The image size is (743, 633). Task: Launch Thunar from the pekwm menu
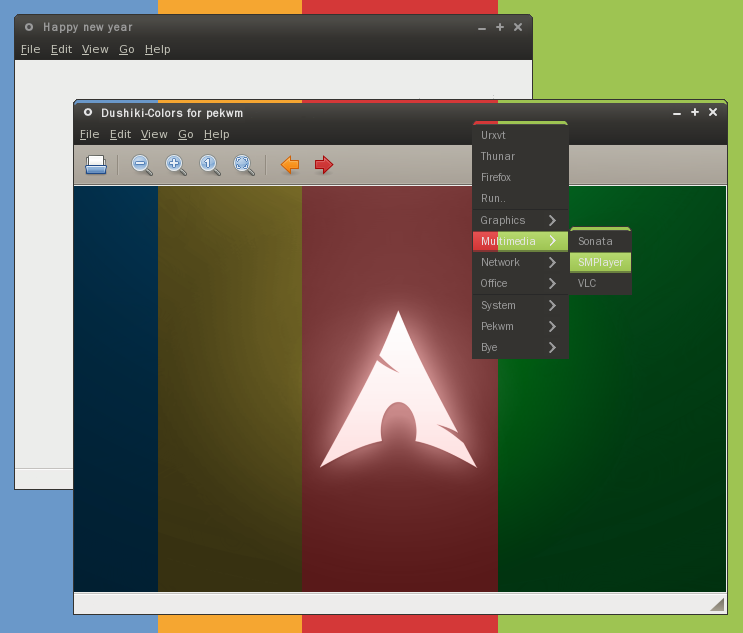[x=520, y=156]
